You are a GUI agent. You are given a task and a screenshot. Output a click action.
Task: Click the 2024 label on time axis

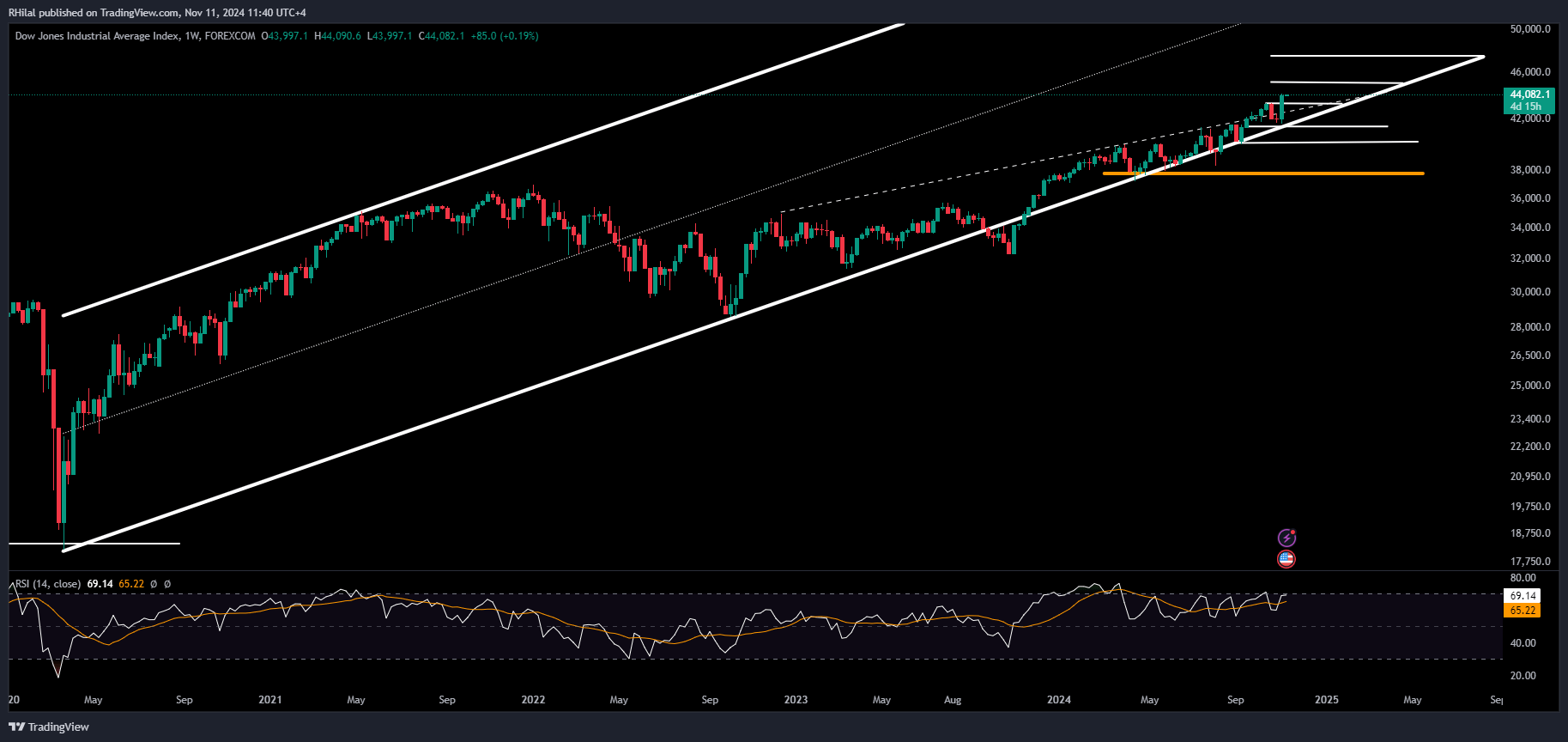click(1059, 700)
